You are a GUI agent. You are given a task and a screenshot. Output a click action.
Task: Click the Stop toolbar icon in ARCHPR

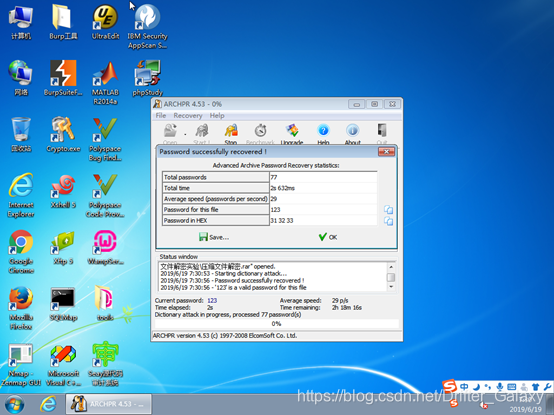tap(231, 134)
